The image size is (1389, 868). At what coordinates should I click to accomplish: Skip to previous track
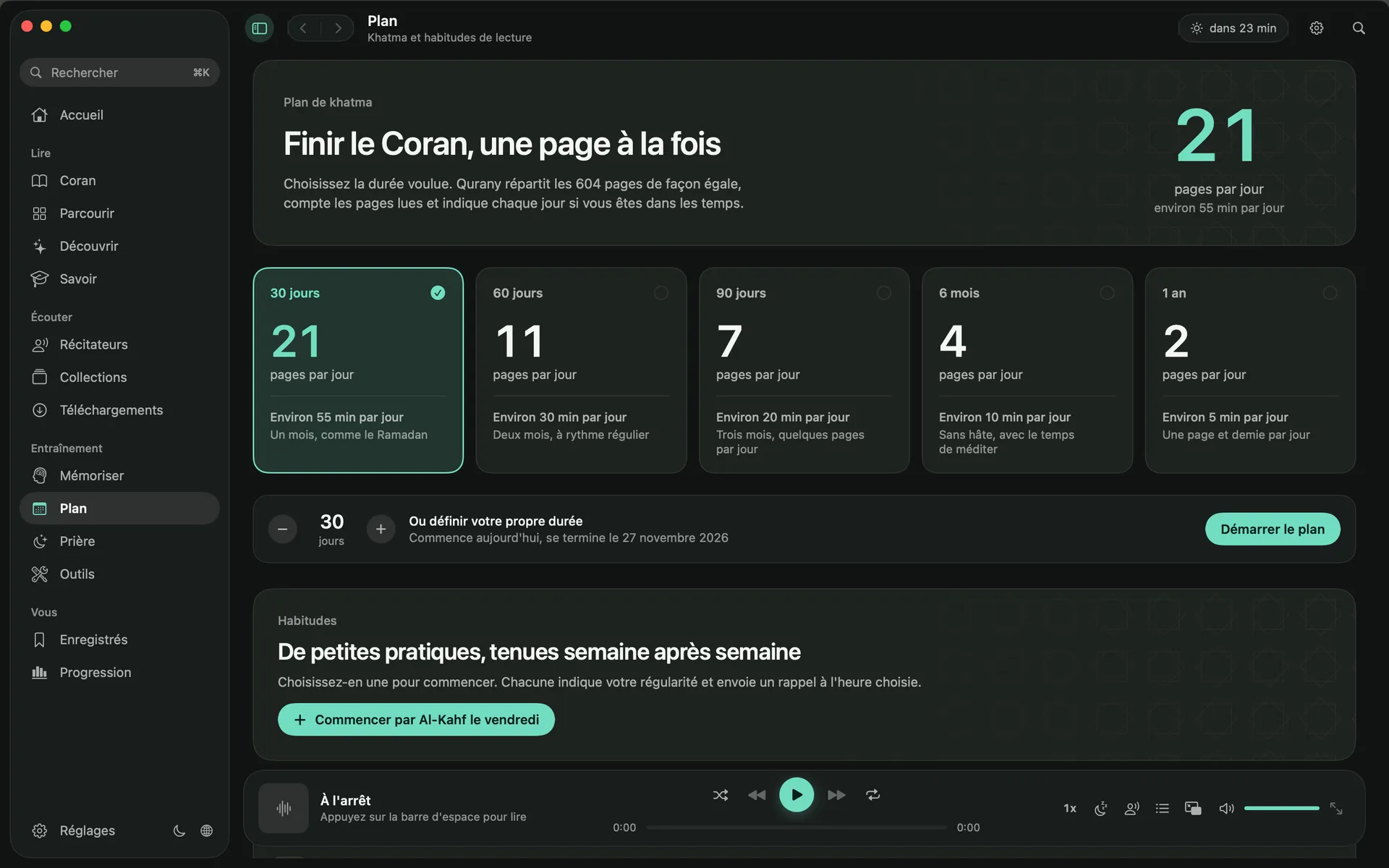[757, 795]
